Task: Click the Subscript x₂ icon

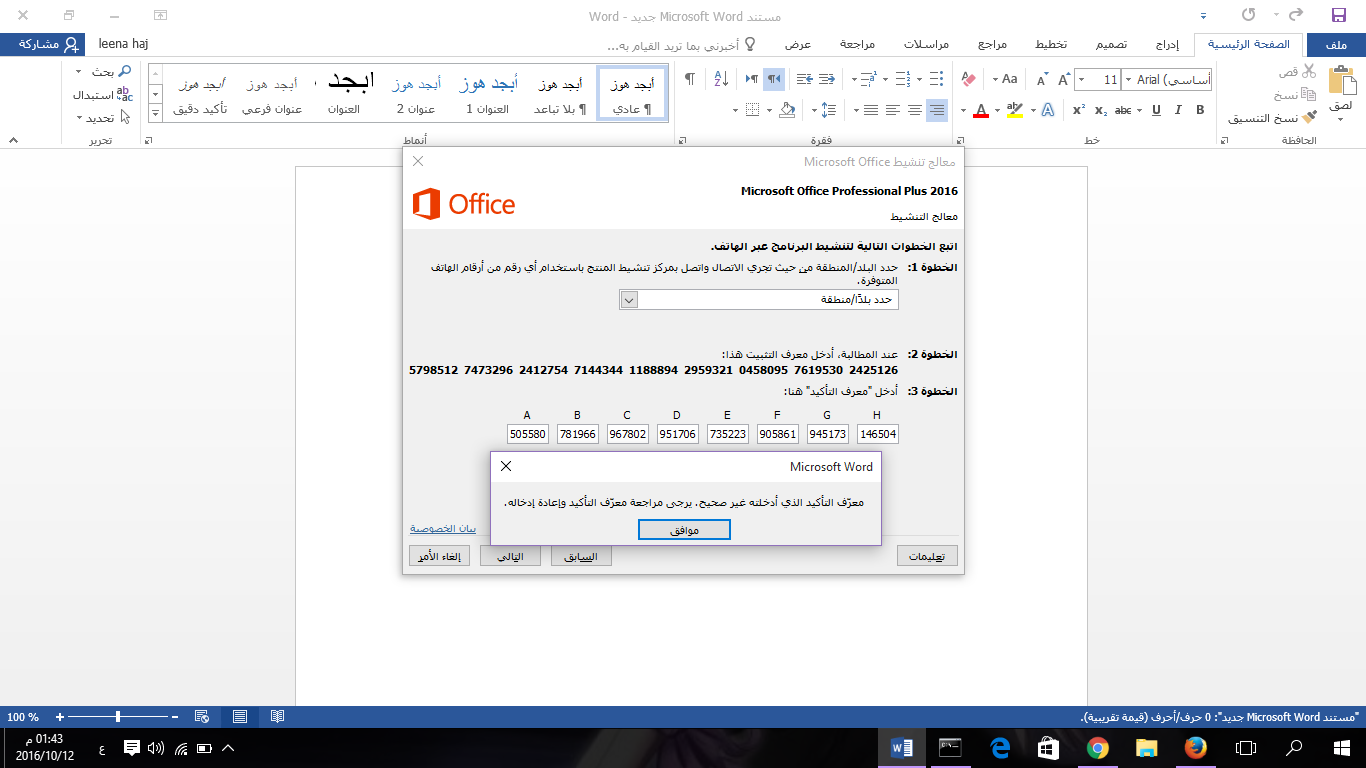Action: (x=1100, y=110)
